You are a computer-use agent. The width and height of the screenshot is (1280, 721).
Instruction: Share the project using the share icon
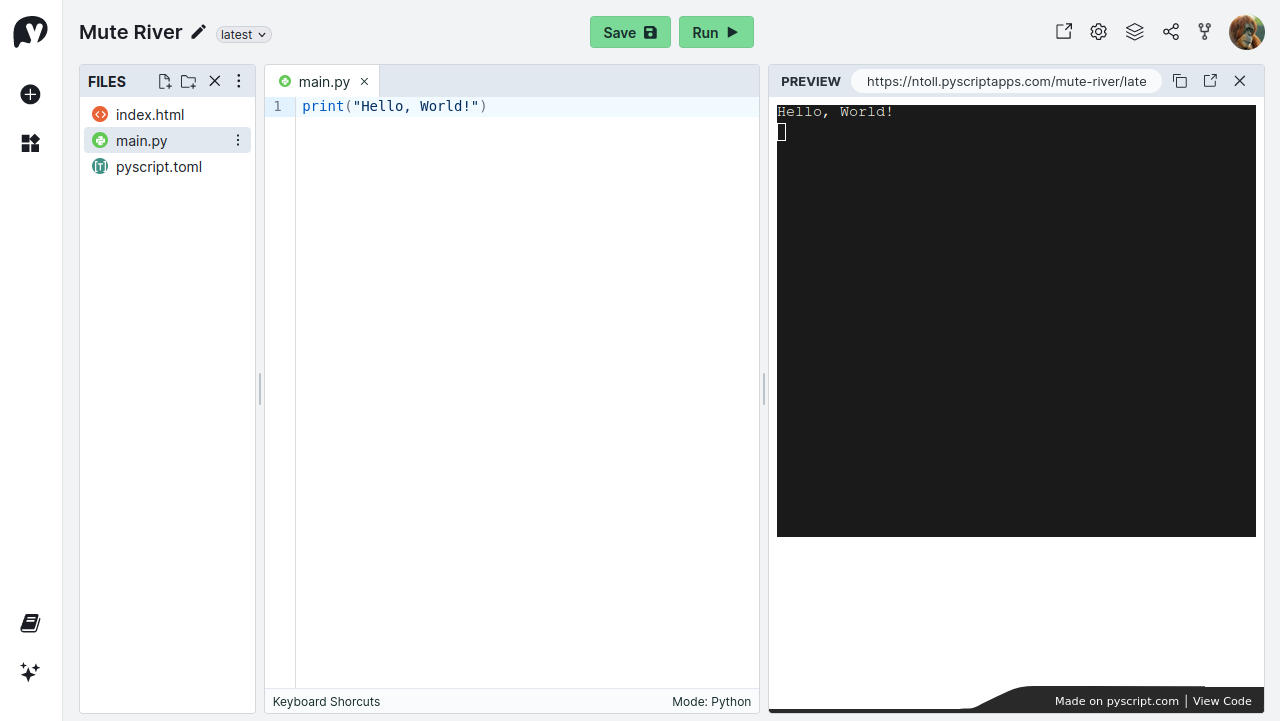point(1170,31)
